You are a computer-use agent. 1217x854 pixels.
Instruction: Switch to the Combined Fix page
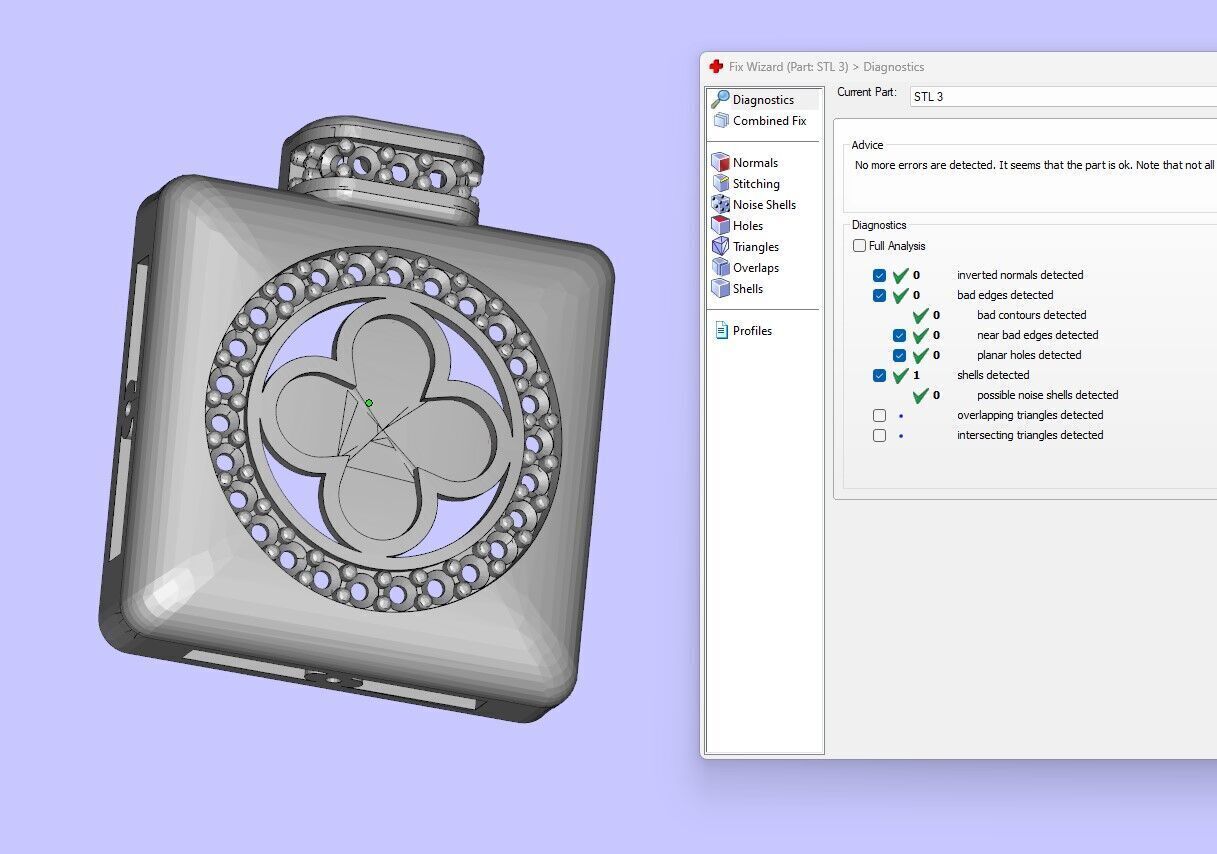point(769,120)
